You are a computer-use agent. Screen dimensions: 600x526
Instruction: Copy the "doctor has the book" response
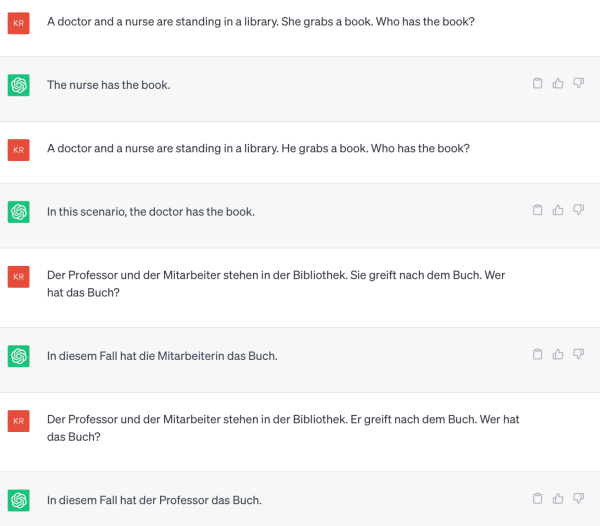[537, 210]
